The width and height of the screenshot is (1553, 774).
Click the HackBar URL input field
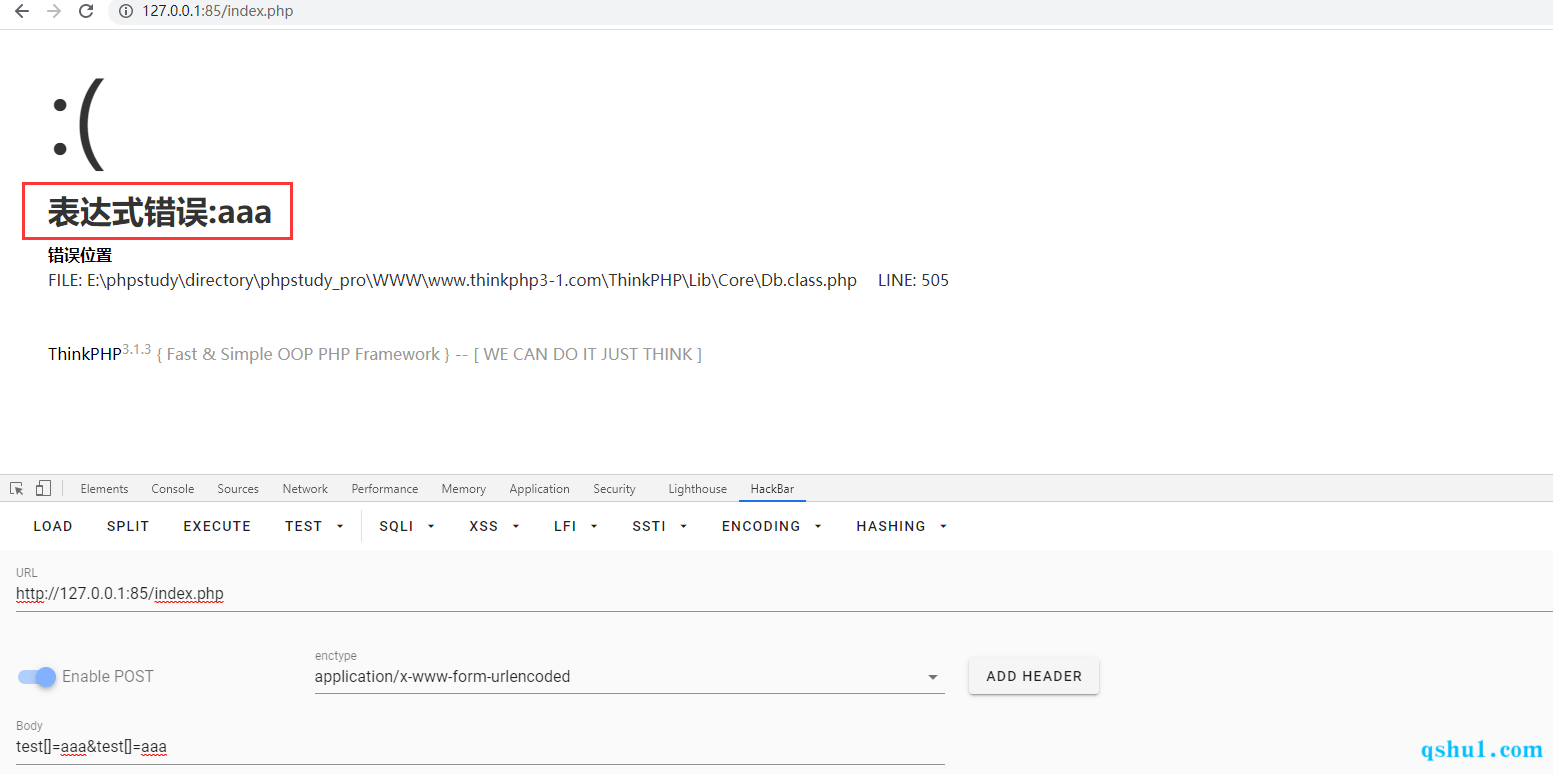coord(700,594)
